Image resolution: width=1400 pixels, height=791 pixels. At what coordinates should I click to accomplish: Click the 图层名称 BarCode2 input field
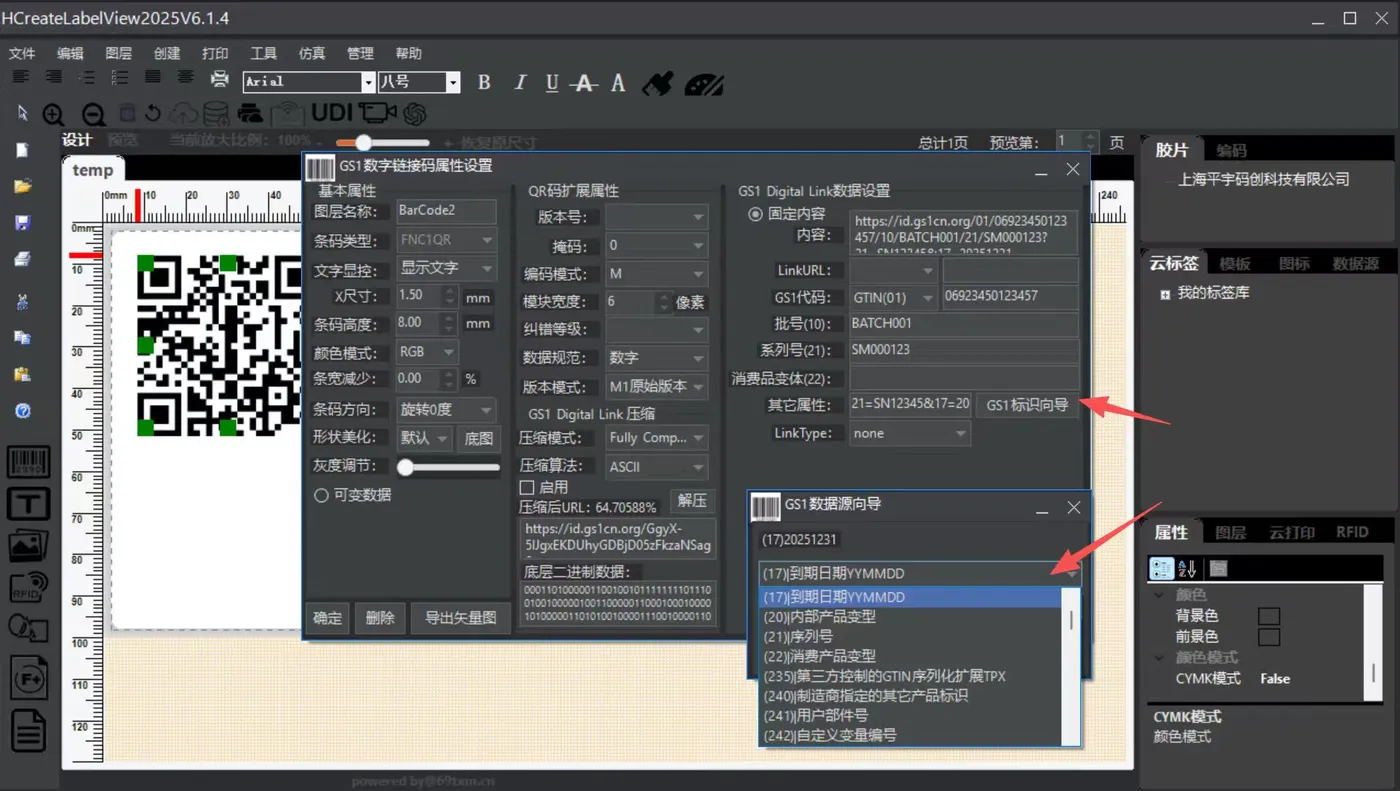446,211
